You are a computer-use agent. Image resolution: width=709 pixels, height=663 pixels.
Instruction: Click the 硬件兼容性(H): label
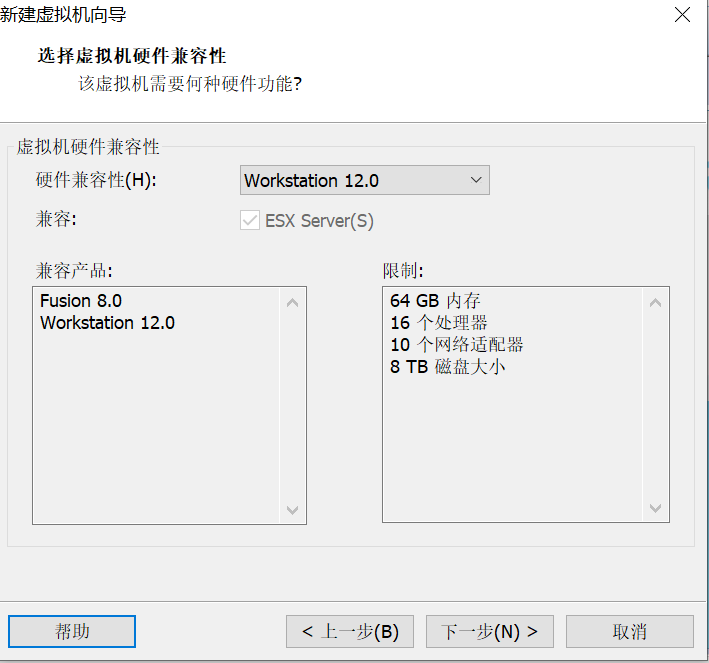[x=97, y=181]
